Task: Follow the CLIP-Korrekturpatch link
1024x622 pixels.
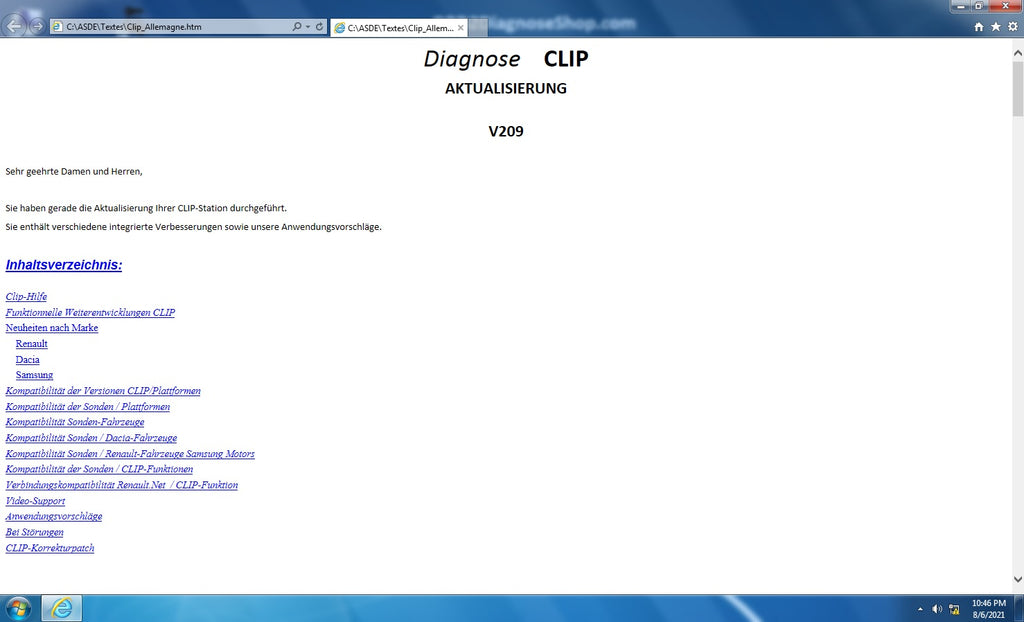Action: [x=50, y=548]
